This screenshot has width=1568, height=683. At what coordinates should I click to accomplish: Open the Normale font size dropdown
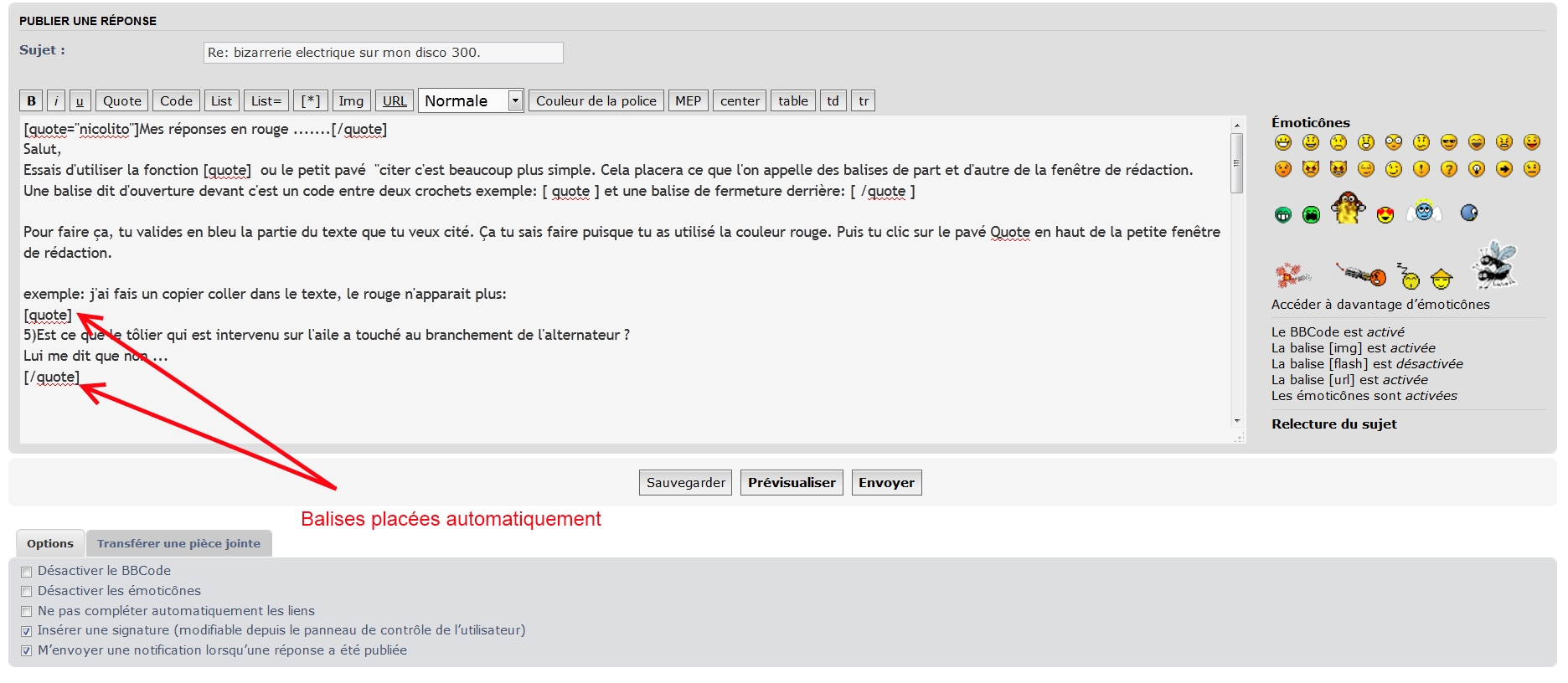click(471, 101)
